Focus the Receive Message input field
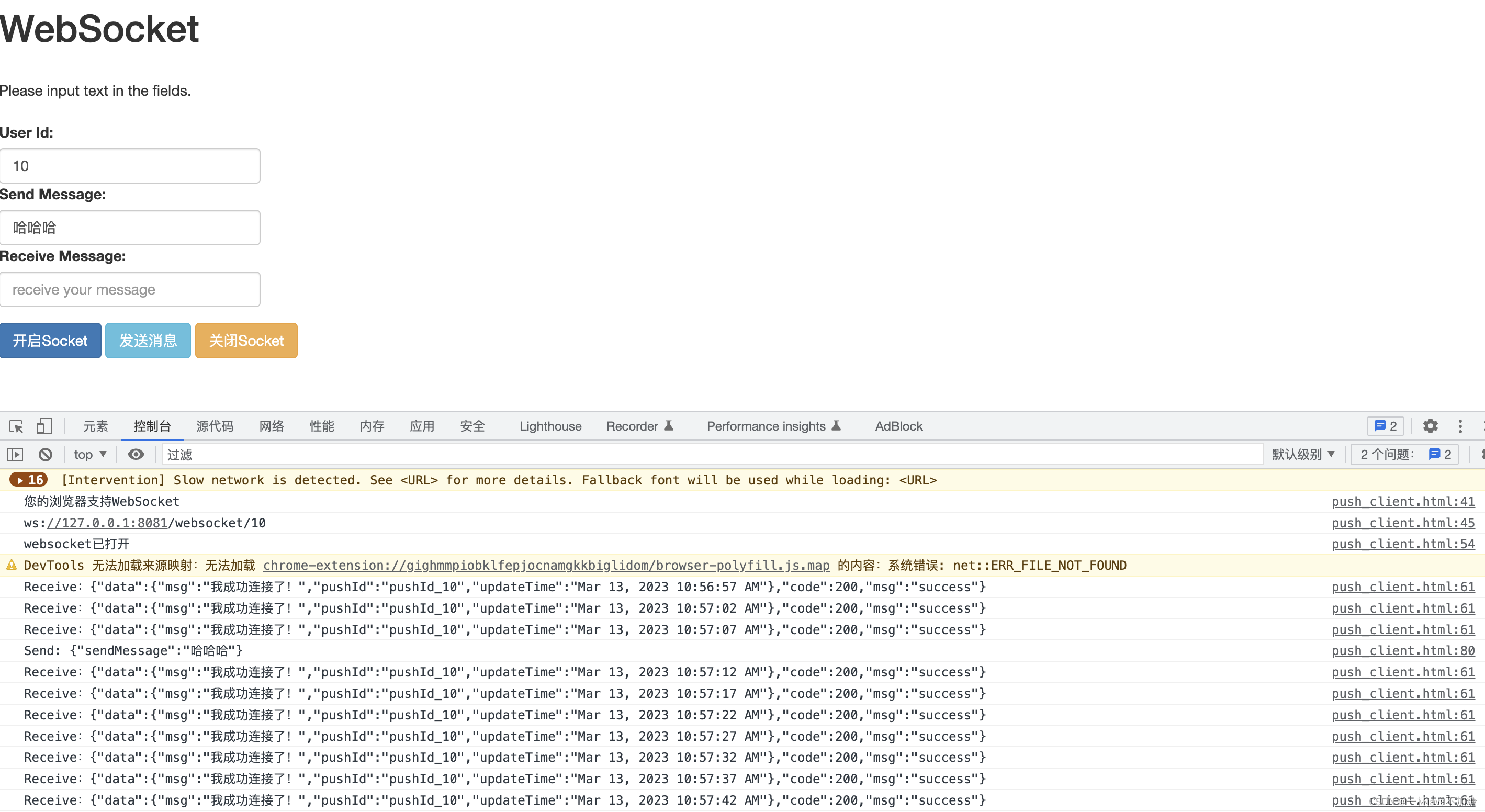This screenshot has height=812, width=1485. point(130,289)
